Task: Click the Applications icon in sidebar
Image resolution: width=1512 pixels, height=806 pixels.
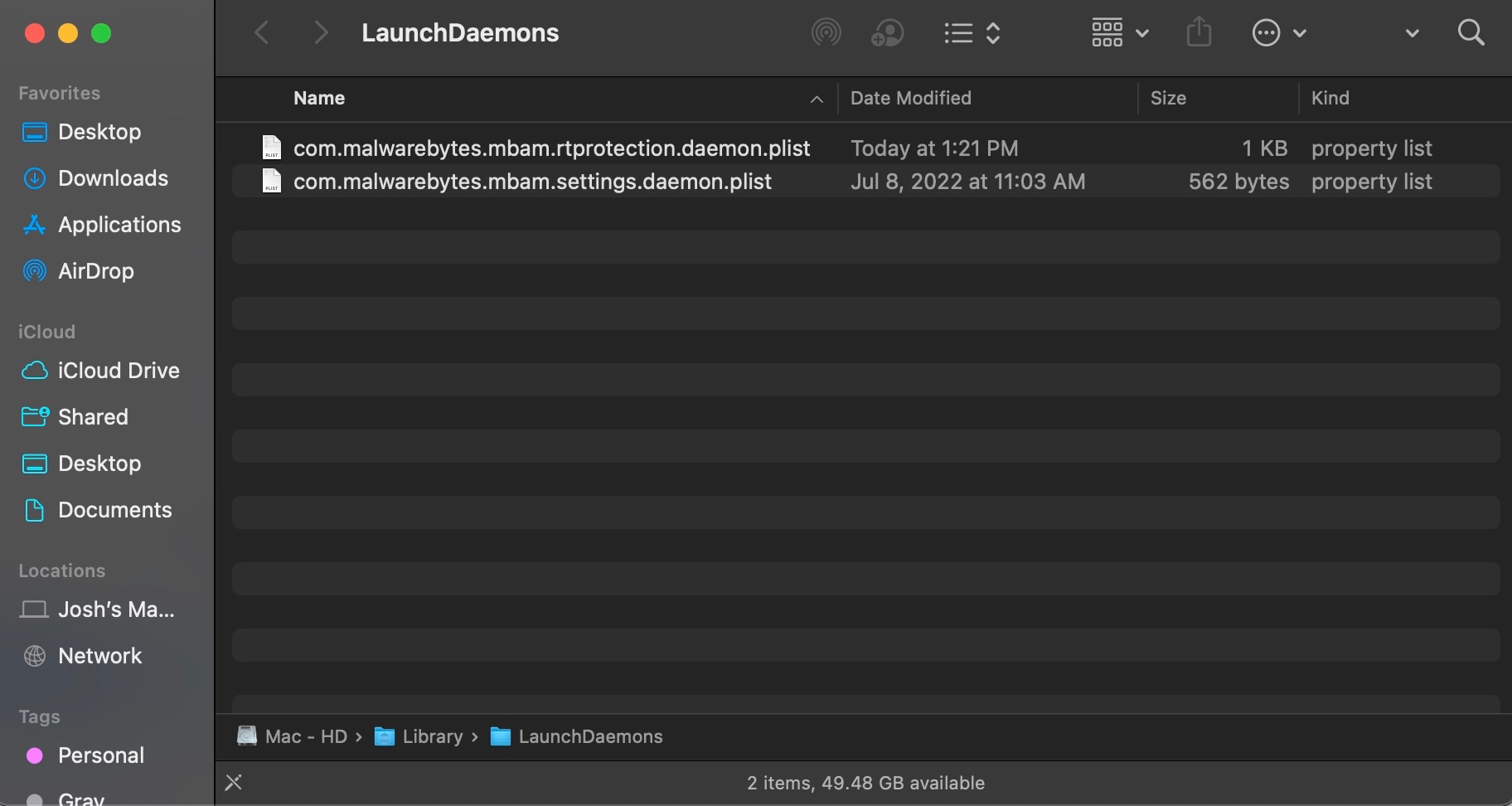Action: coord(34,225)
